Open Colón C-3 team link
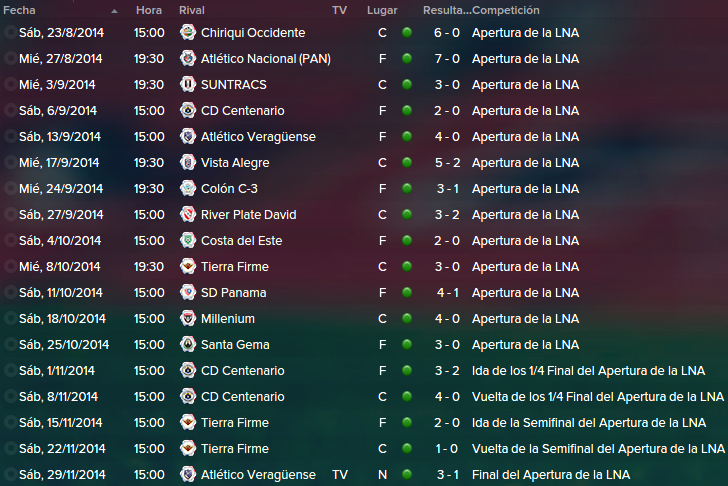728x486 pixels. pyautogui.click(x=229, y=188)
